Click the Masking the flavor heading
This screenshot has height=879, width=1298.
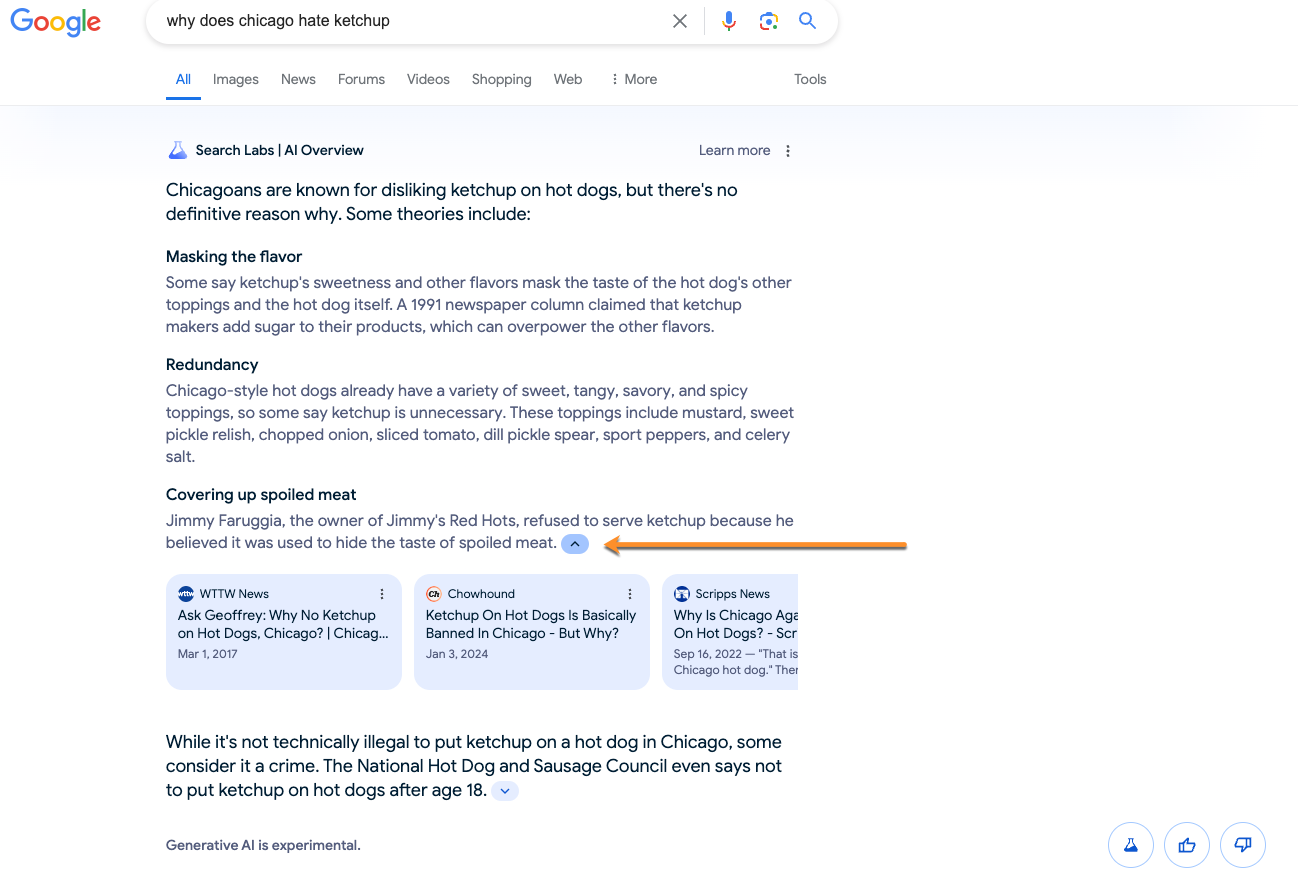(234, 256)
